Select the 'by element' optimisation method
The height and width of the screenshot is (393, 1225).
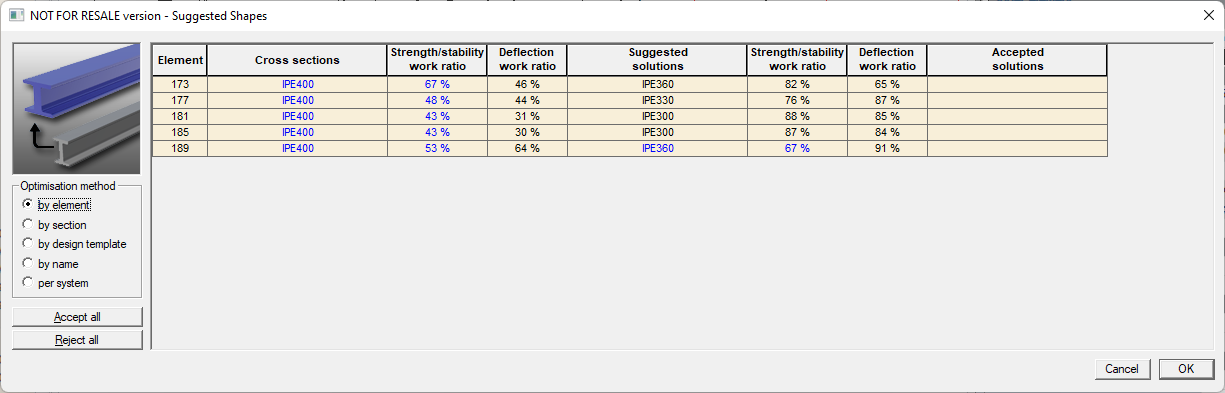click(57, 205)
